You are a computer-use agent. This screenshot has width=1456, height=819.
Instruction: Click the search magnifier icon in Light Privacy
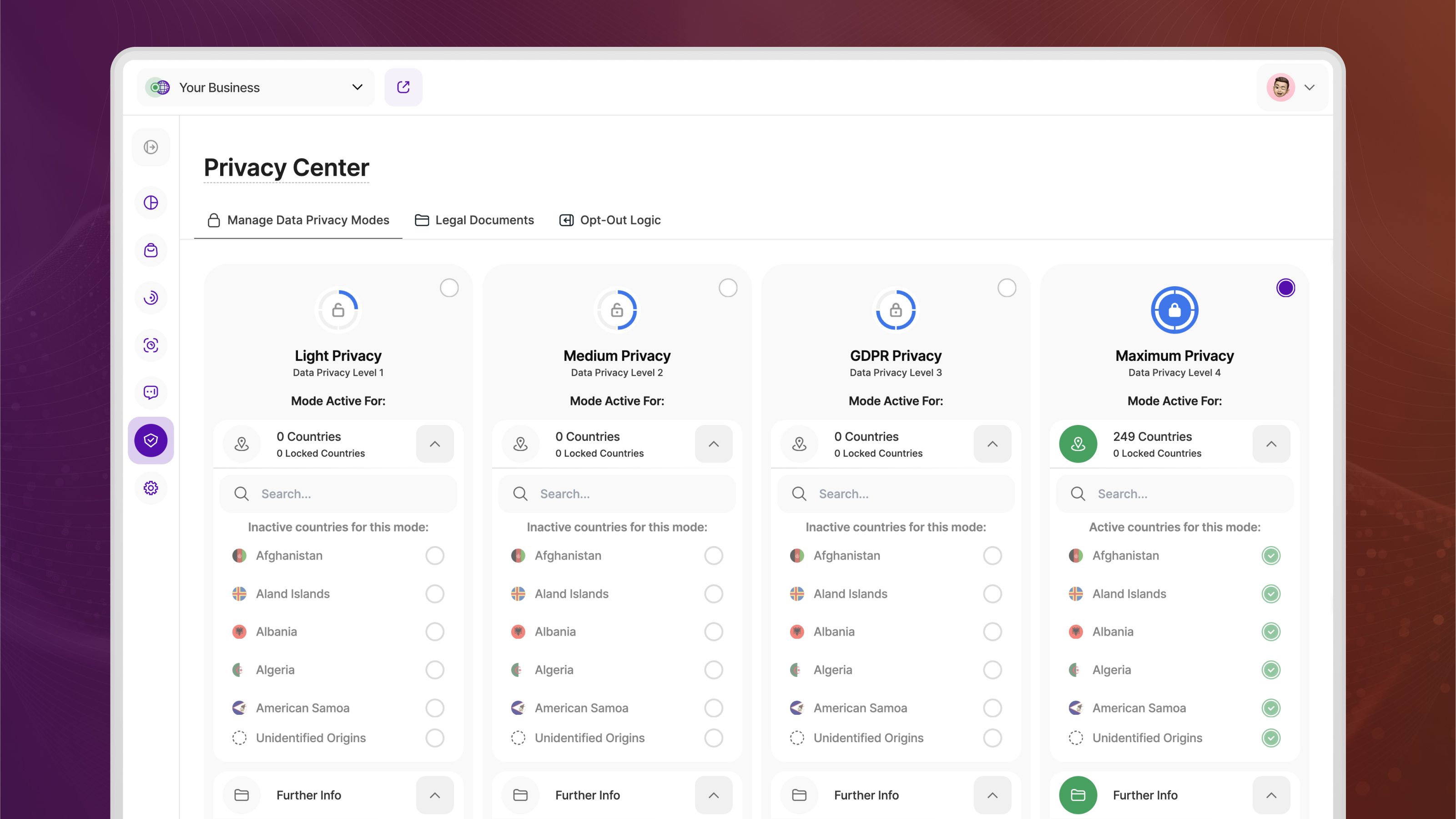[242, 493]
